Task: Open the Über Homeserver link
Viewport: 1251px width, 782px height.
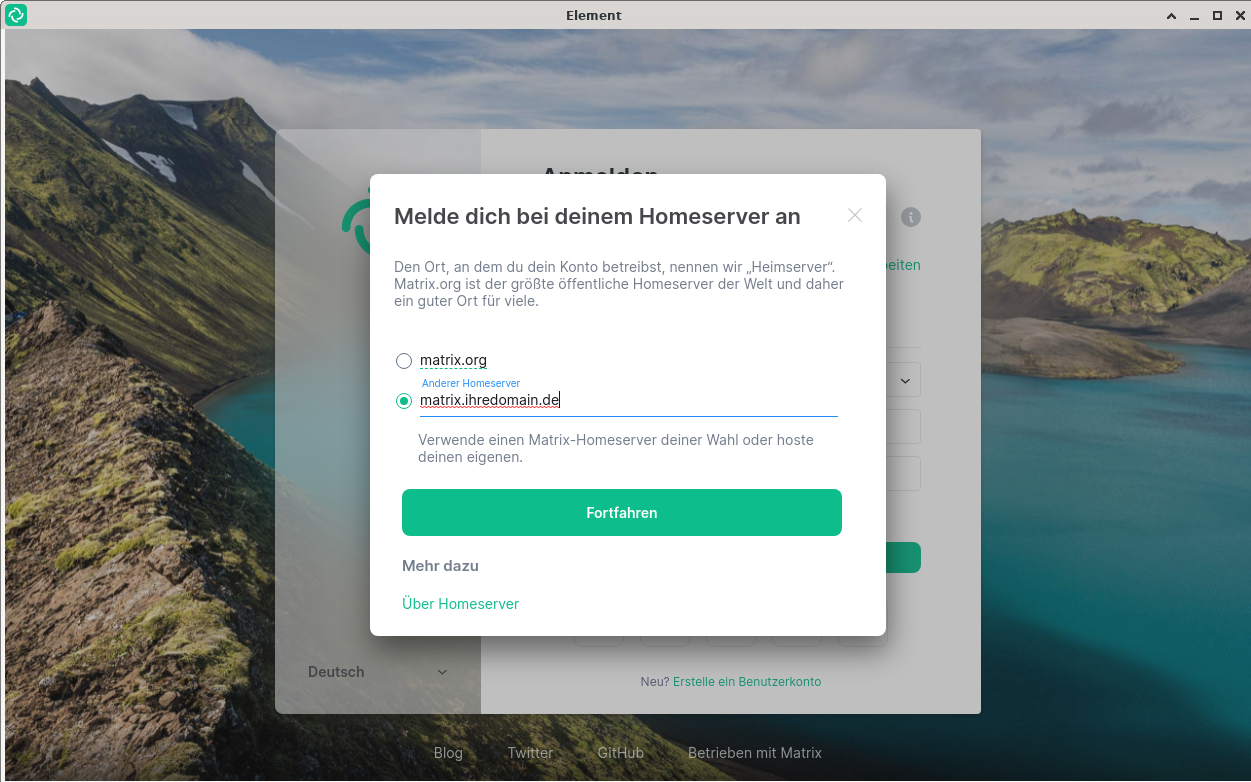Action: tap(460, 604)
